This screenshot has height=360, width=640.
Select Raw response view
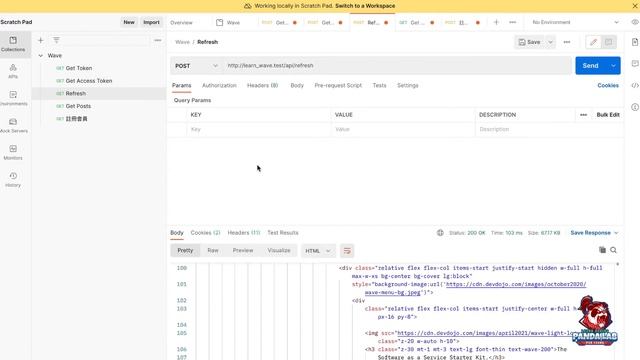pos(213,250)
